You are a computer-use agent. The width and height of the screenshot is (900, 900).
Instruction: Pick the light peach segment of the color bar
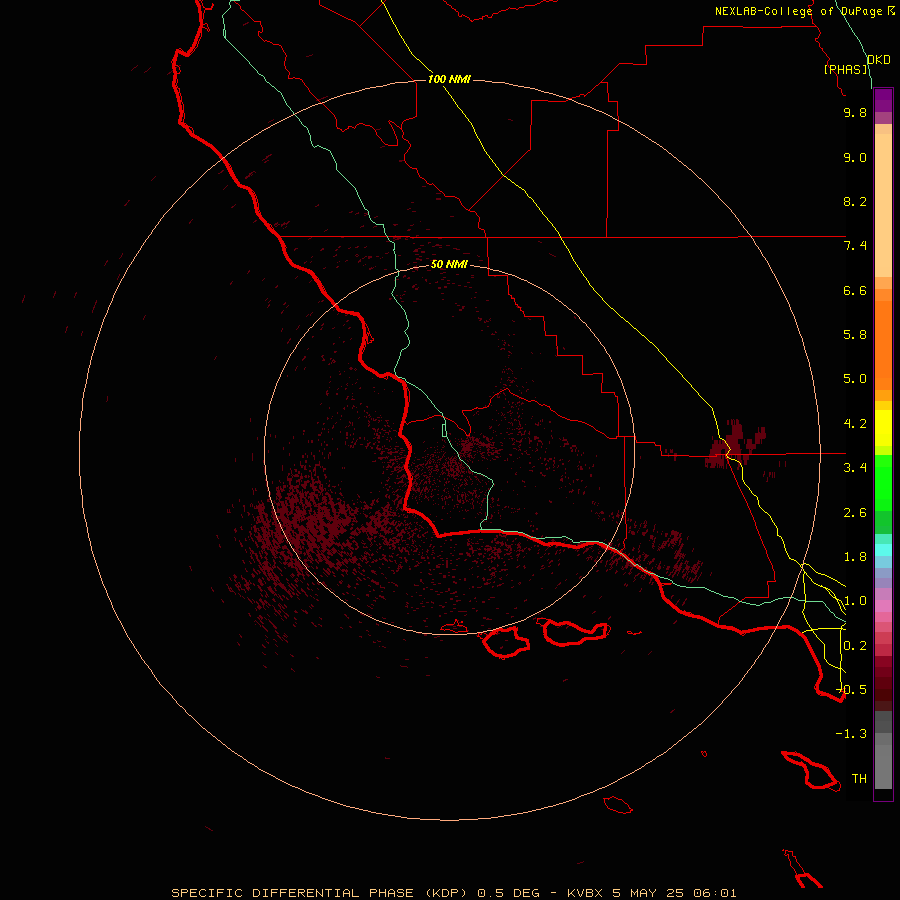[883, 205]
